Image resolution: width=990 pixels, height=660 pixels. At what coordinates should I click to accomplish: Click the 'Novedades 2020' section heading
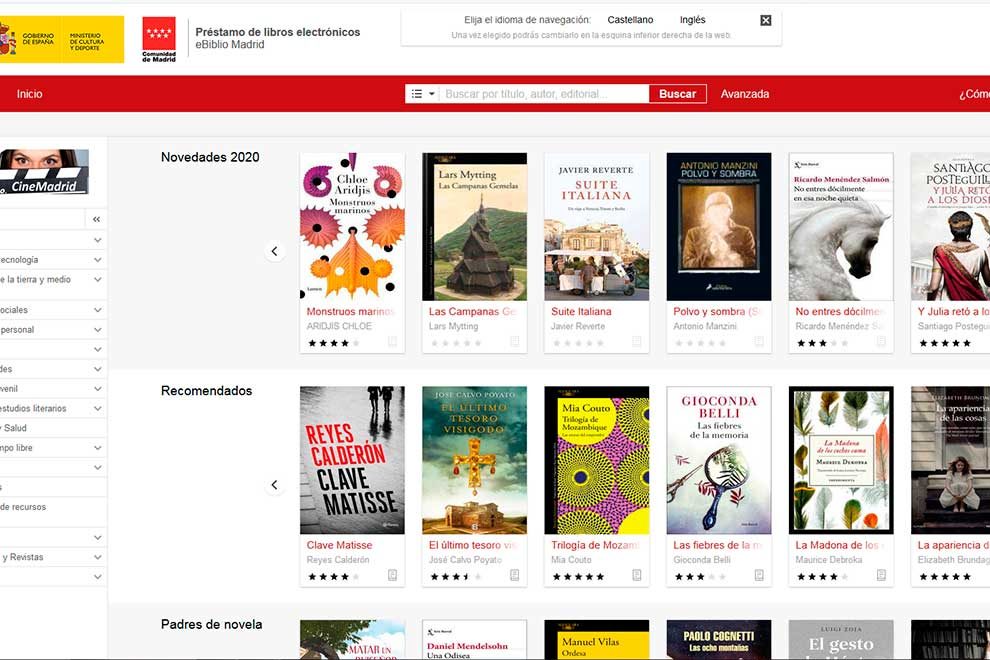pyautogui.click(x=210, y=157)
